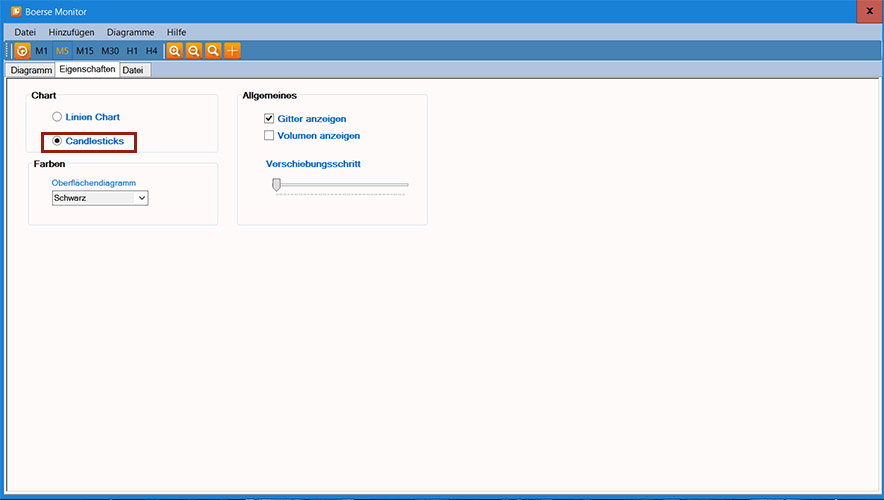884x500 pixels.
Task: Click the zoom in magnifier icon
Action: tap(174, 50)
